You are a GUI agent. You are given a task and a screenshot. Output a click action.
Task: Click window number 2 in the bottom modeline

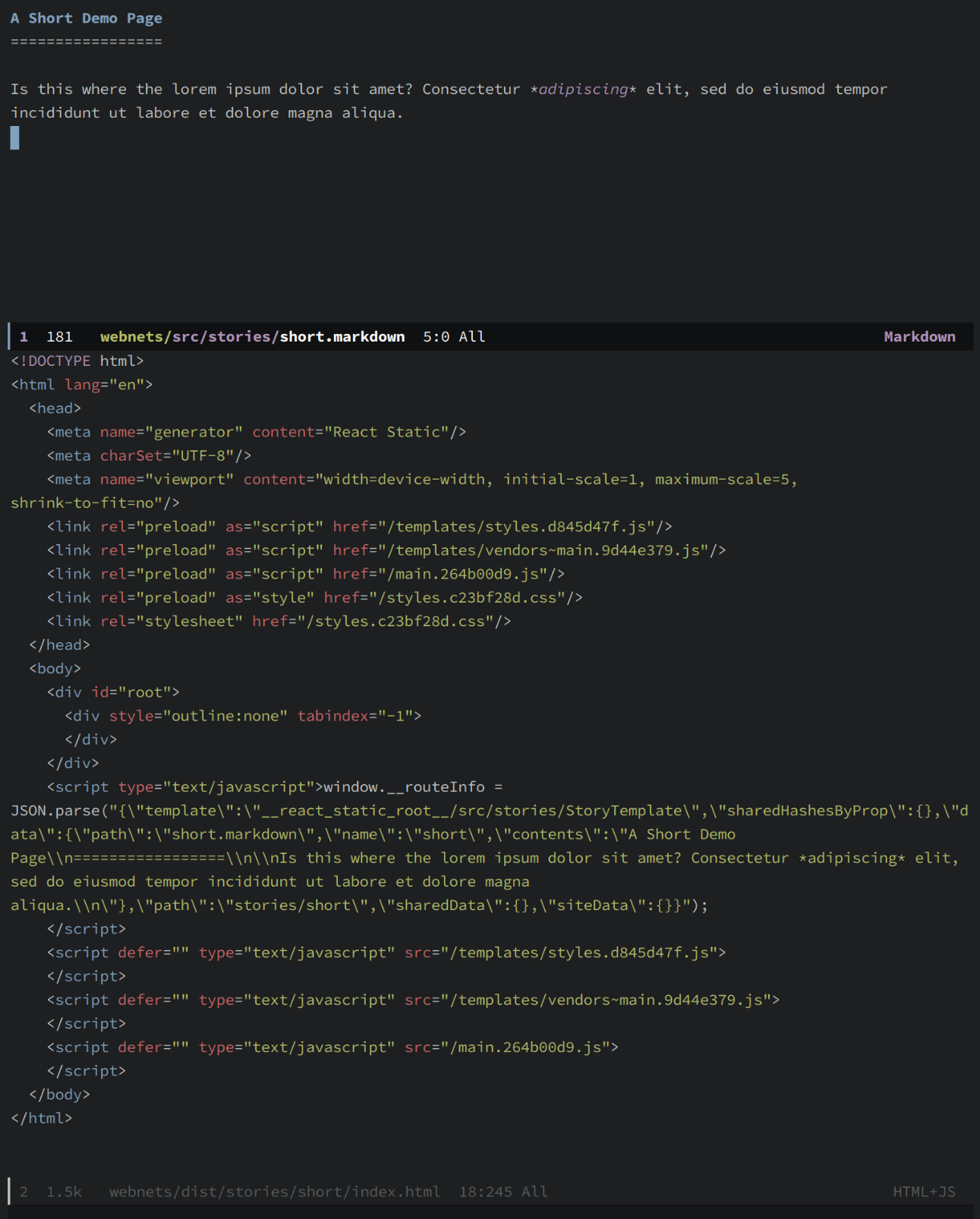click(24, 1192)
